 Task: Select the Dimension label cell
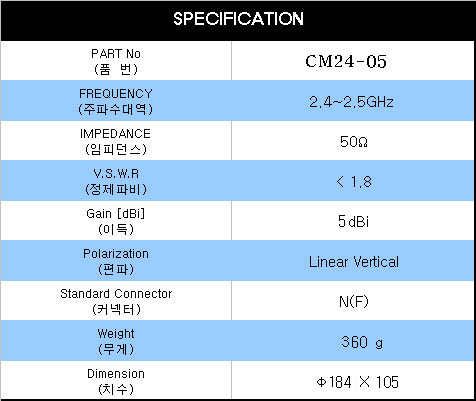pos(116,381)
